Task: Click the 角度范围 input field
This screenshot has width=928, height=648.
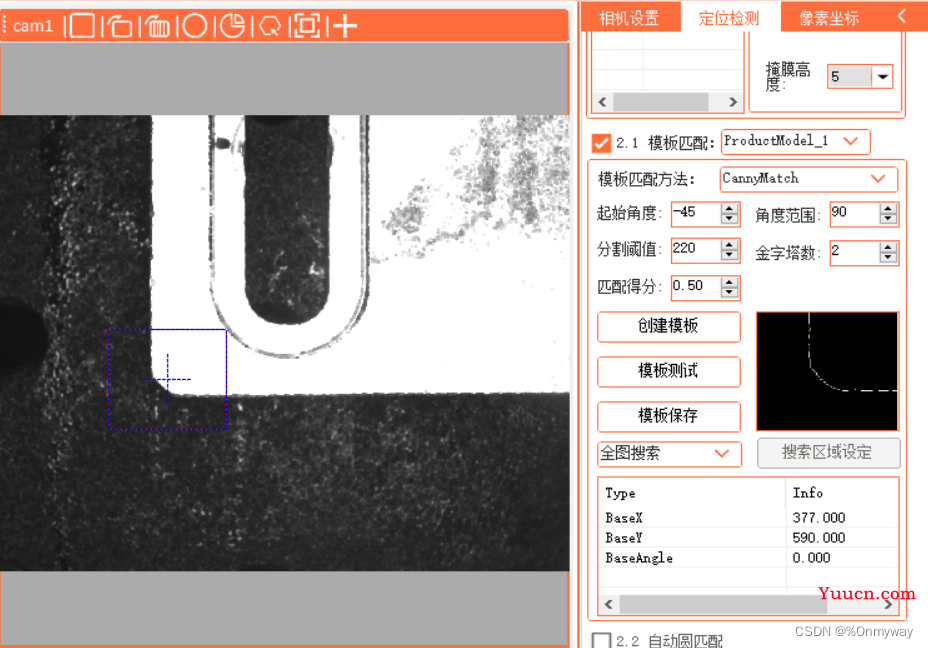Action: [x=854, y=214]
